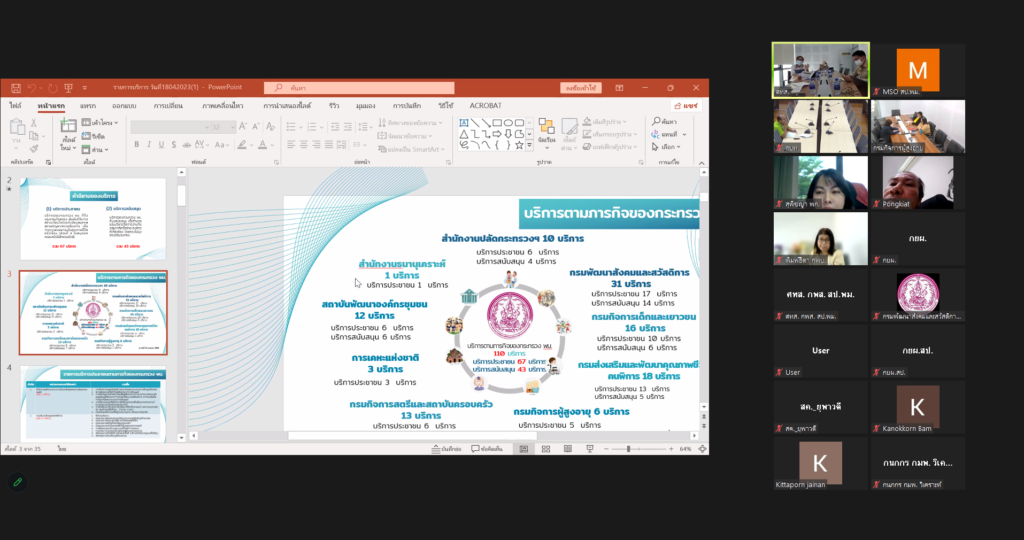Click the Decrease Font Size icon
The height and width of the screenshot is (540, 1024).
[x=255, y=127]
